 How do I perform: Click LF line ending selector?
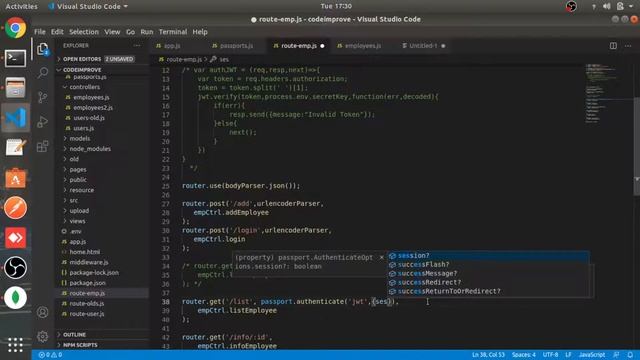[568, 355]
